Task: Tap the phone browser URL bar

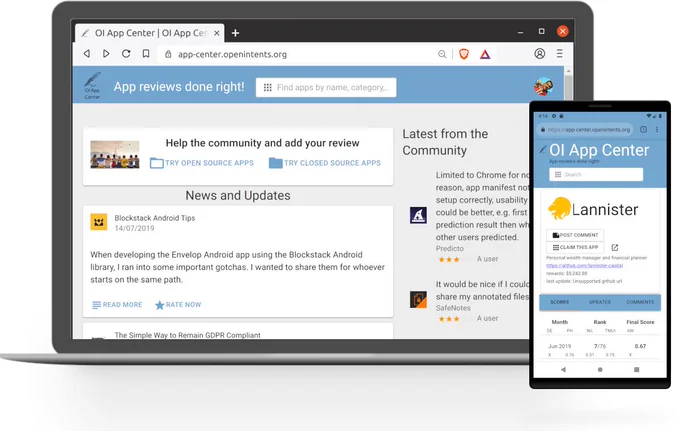Action: 585,130
